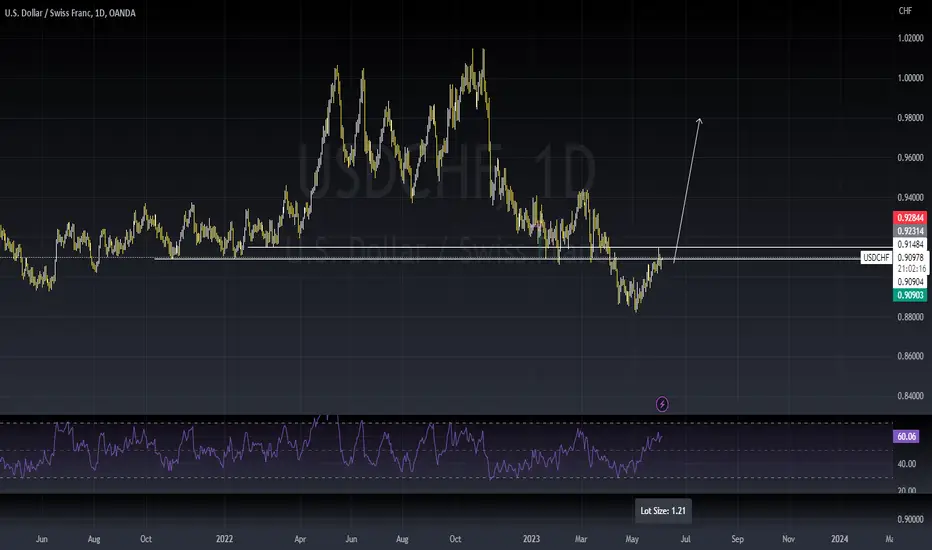Click the 0.98000 price axis label
This screenshot has height=550, width=932.
tap(910, 118)
